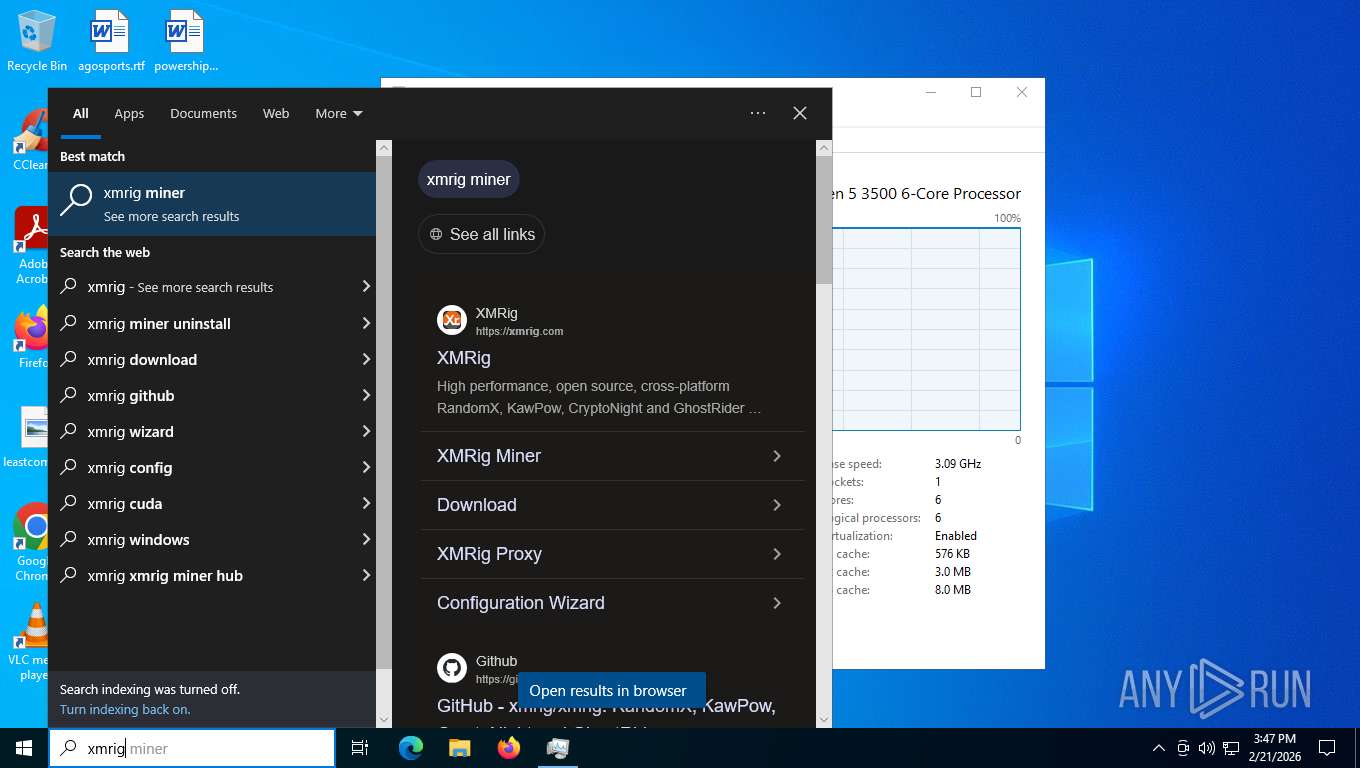Open the volume control in the tray
Screen dimensions: 1360x768
pyautogui.click(x=1206, y=748)
